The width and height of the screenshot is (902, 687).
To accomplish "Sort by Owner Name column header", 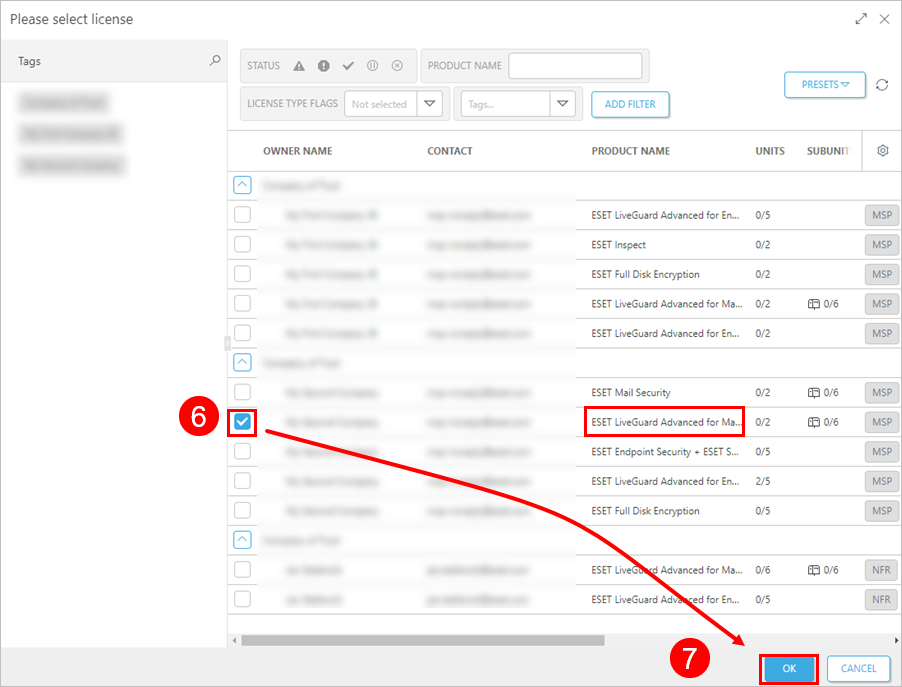I will [297, 151].
